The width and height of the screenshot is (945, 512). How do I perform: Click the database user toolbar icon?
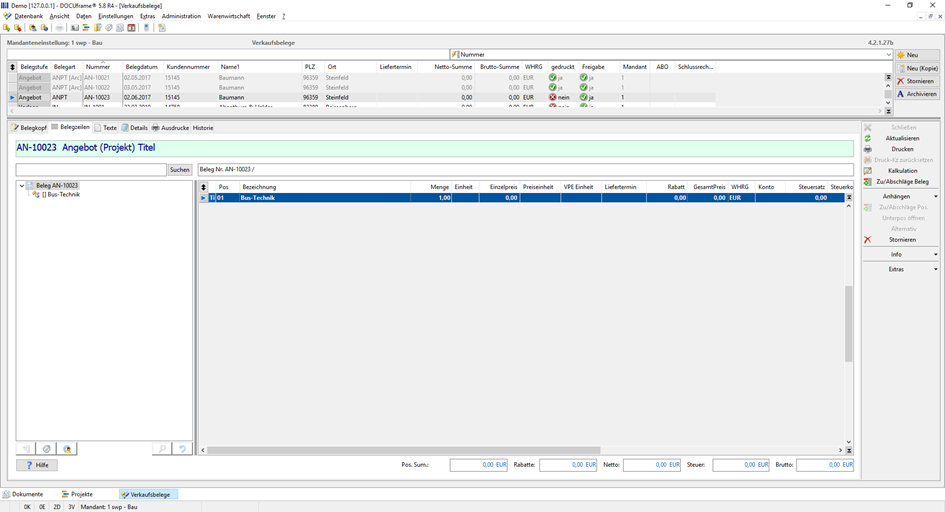[x=33, y=28]
